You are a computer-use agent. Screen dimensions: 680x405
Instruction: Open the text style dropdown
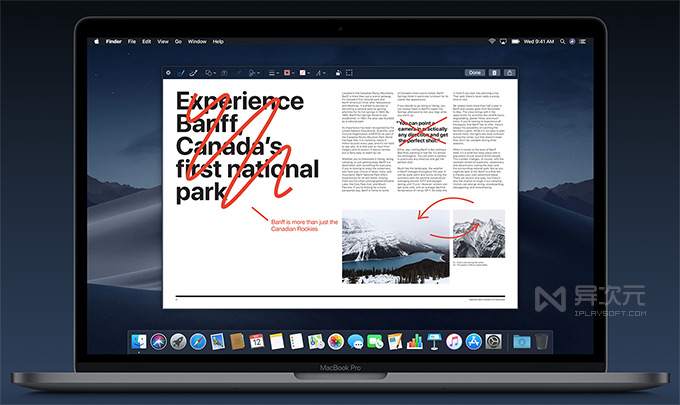[x=321, y=73]
